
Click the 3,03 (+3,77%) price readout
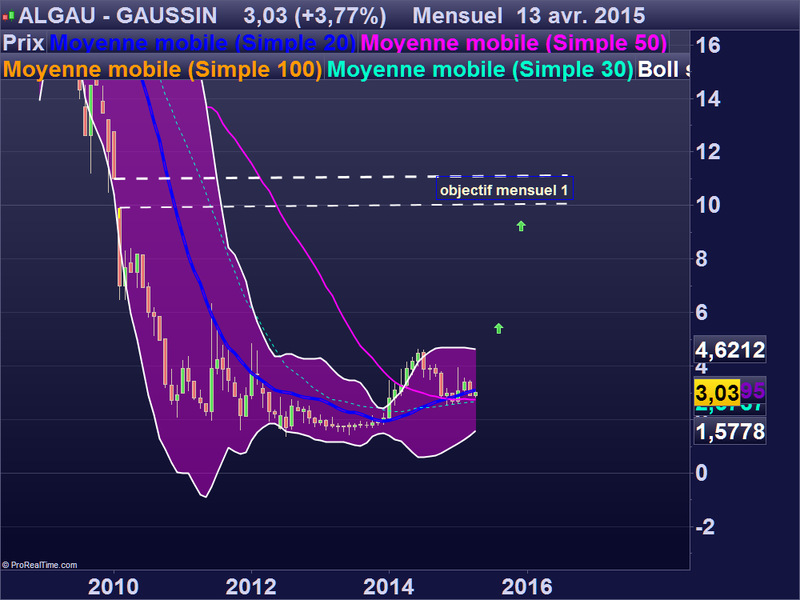[314, 15]
